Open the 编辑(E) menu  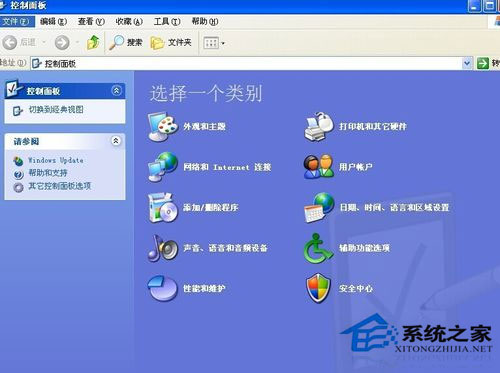(x=54, y=22)
